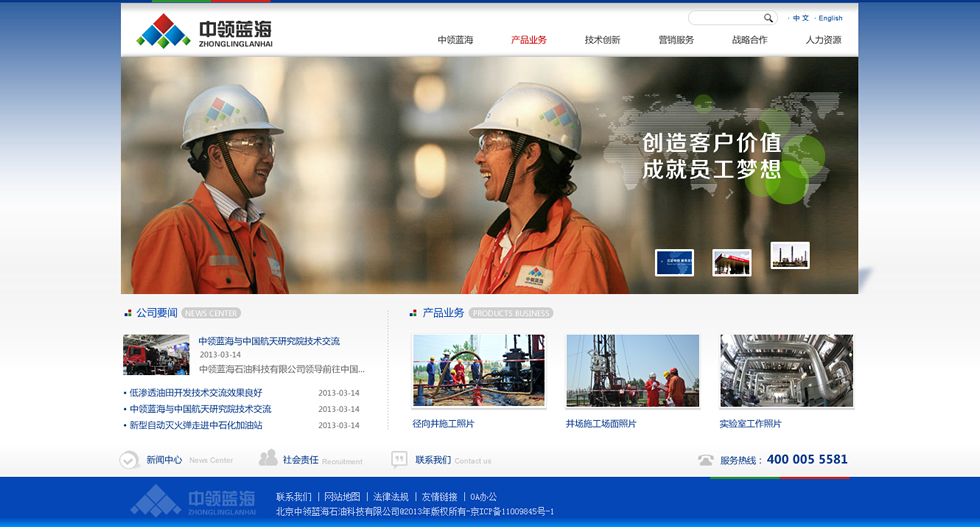Open the 产品业务 navigation menu
Viewport: 980px width, 527px height.
(529, 40)
